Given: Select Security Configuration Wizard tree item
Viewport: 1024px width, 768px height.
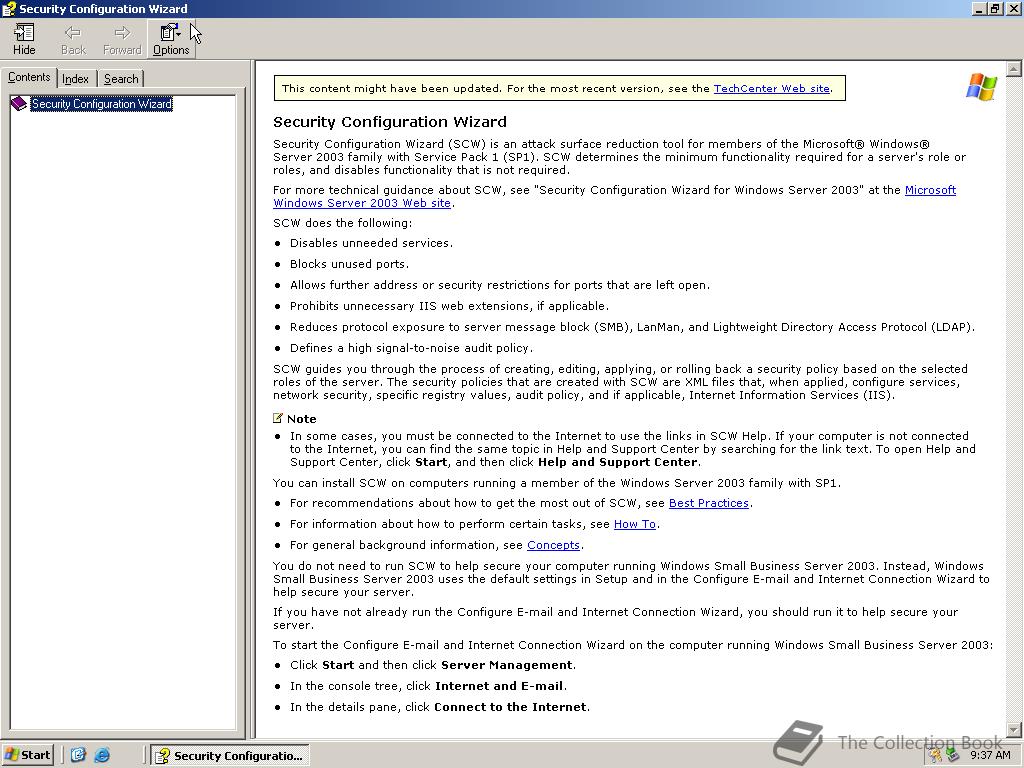Looking at the screenshot, I should (x=102, y=104).
